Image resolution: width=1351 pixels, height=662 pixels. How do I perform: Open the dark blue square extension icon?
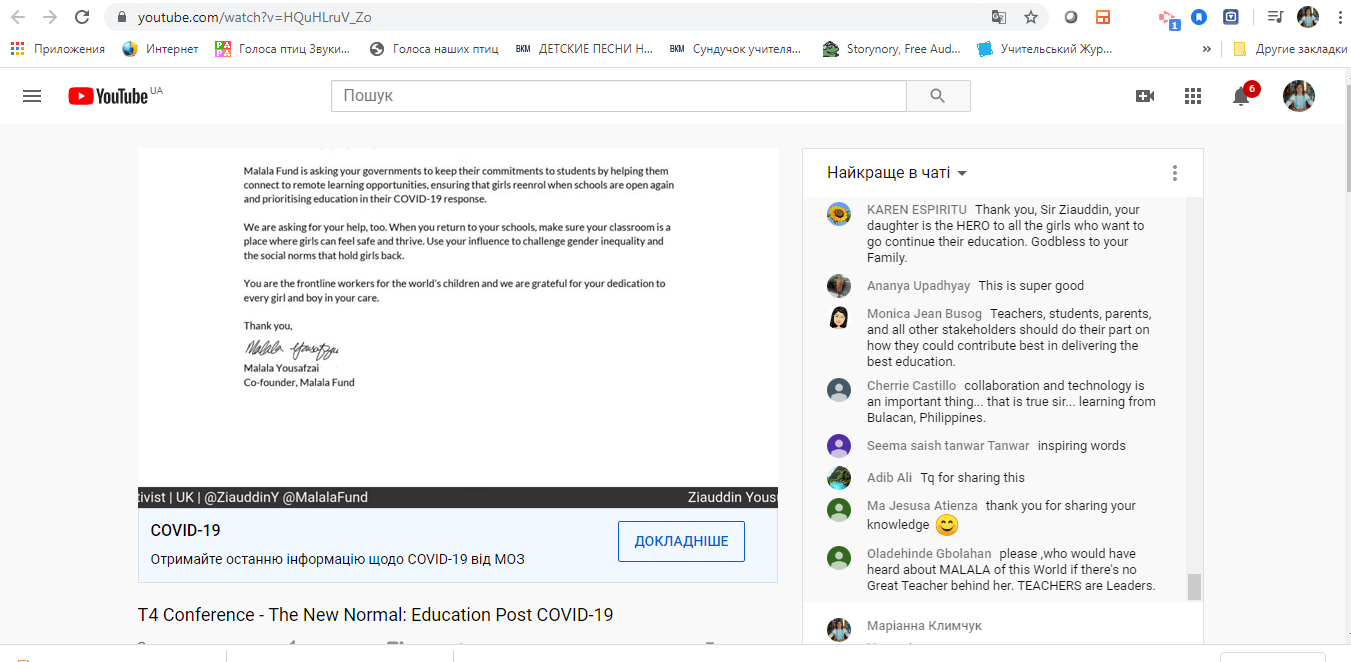[x=1231, y=17]
